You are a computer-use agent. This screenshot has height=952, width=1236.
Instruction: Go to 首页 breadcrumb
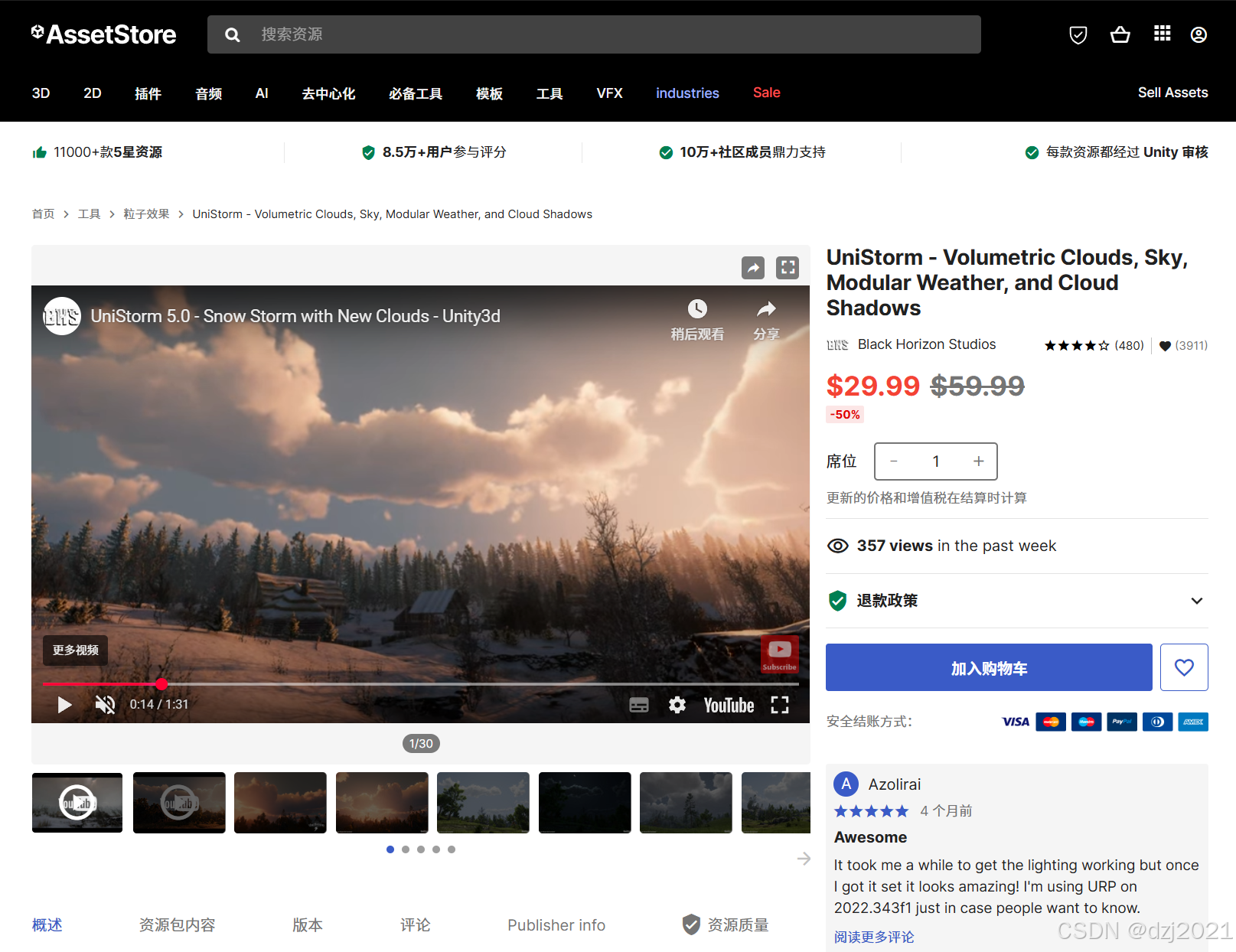pos(43,214)
